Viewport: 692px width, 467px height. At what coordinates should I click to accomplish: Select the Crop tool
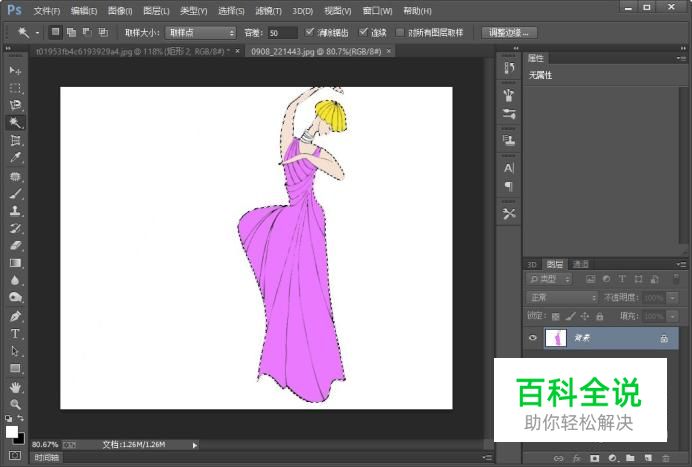tap(15, 140)
